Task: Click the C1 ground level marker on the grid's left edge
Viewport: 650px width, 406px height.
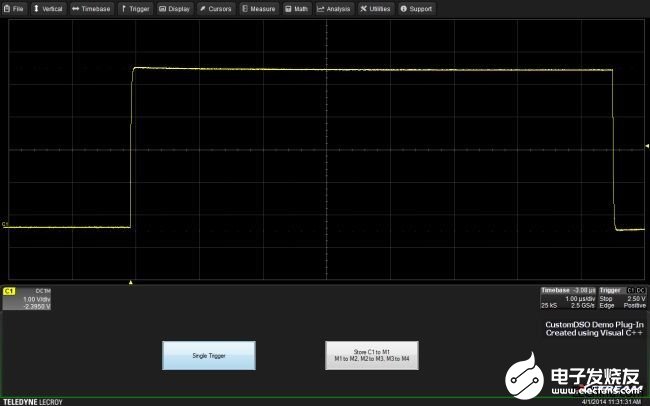Action: click(5, 224)
